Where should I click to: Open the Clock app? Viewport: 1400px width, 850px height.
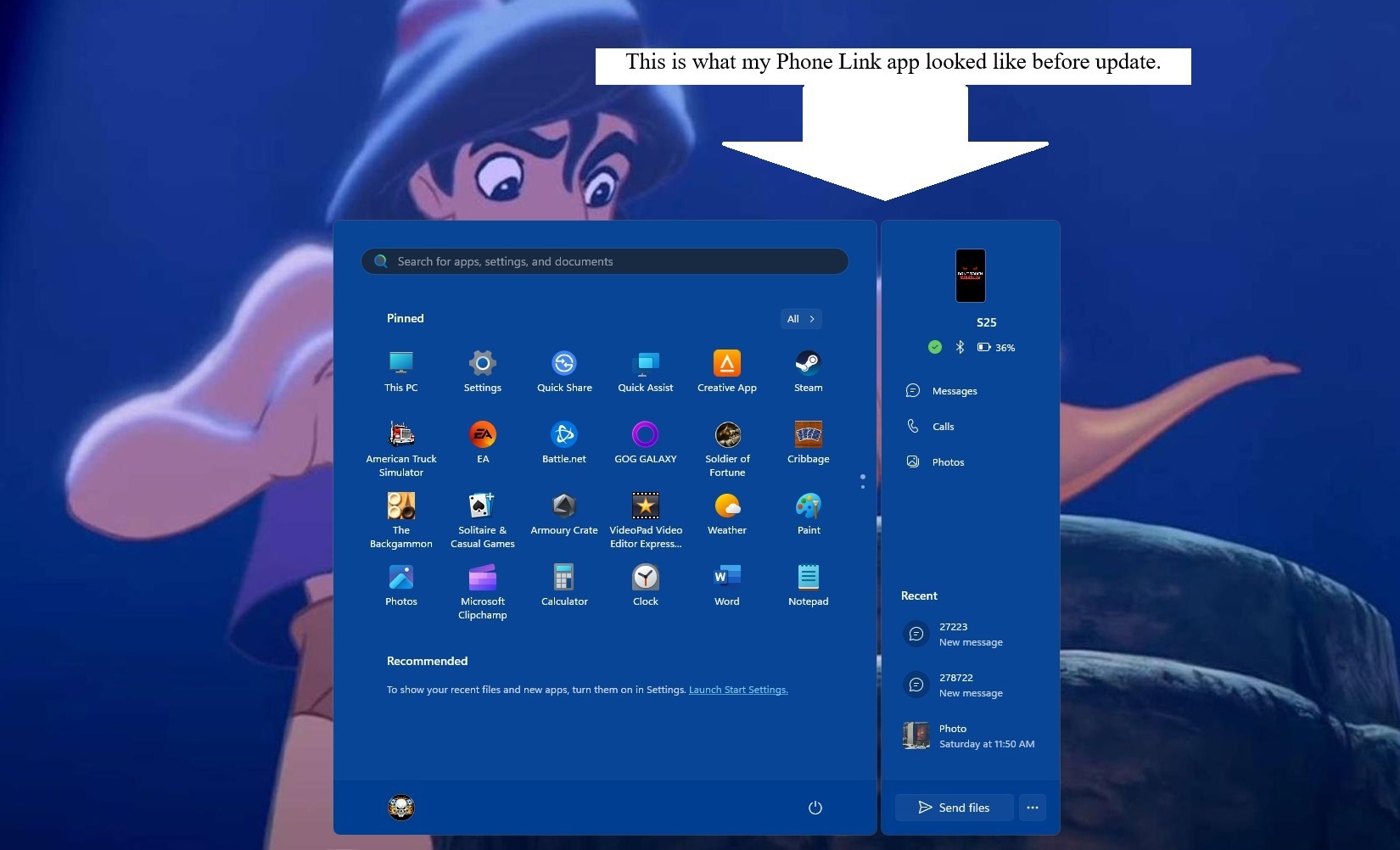pos(646,585)
